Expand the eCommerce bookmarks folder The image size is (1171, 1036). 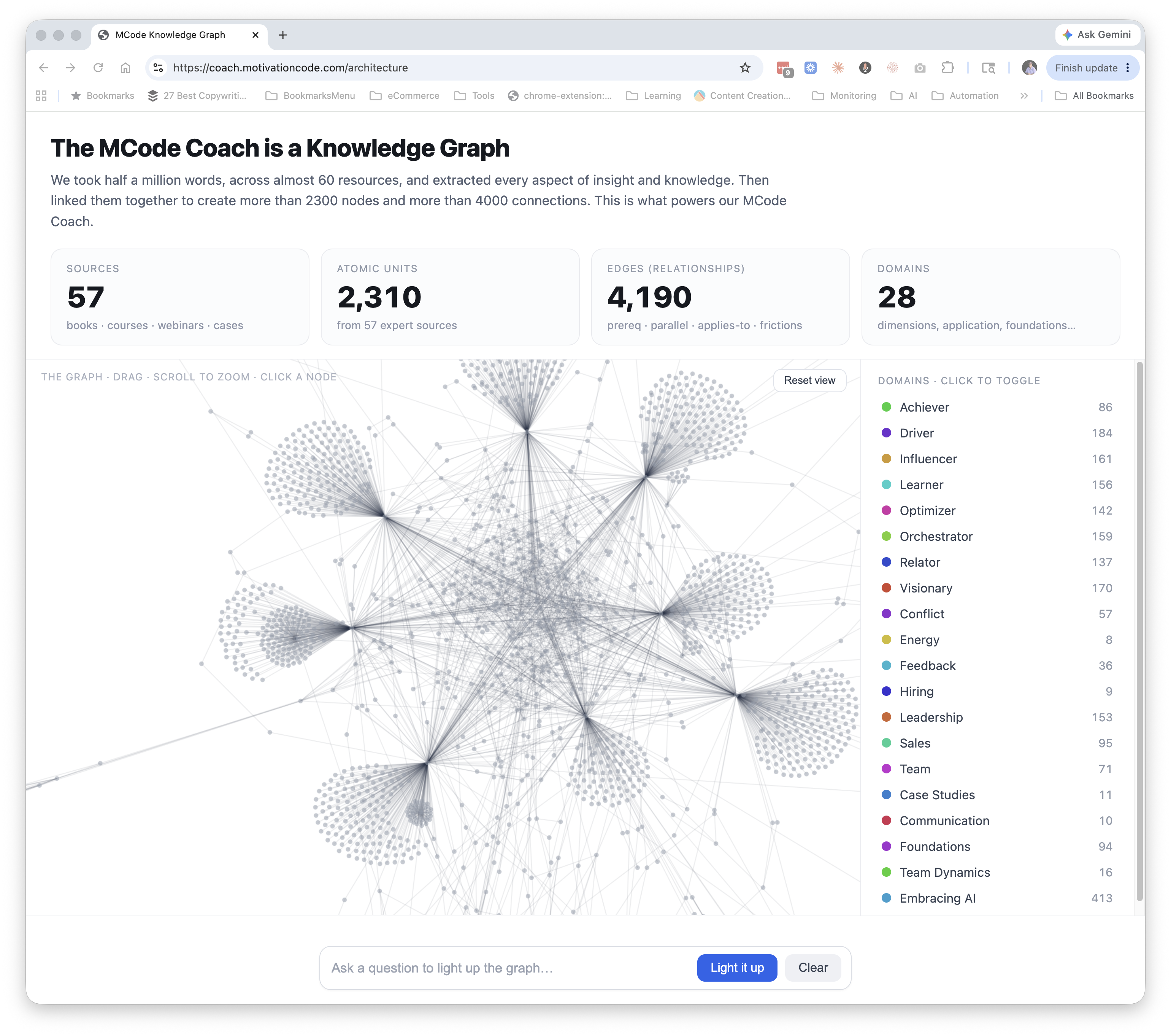(x=405, y=96)
